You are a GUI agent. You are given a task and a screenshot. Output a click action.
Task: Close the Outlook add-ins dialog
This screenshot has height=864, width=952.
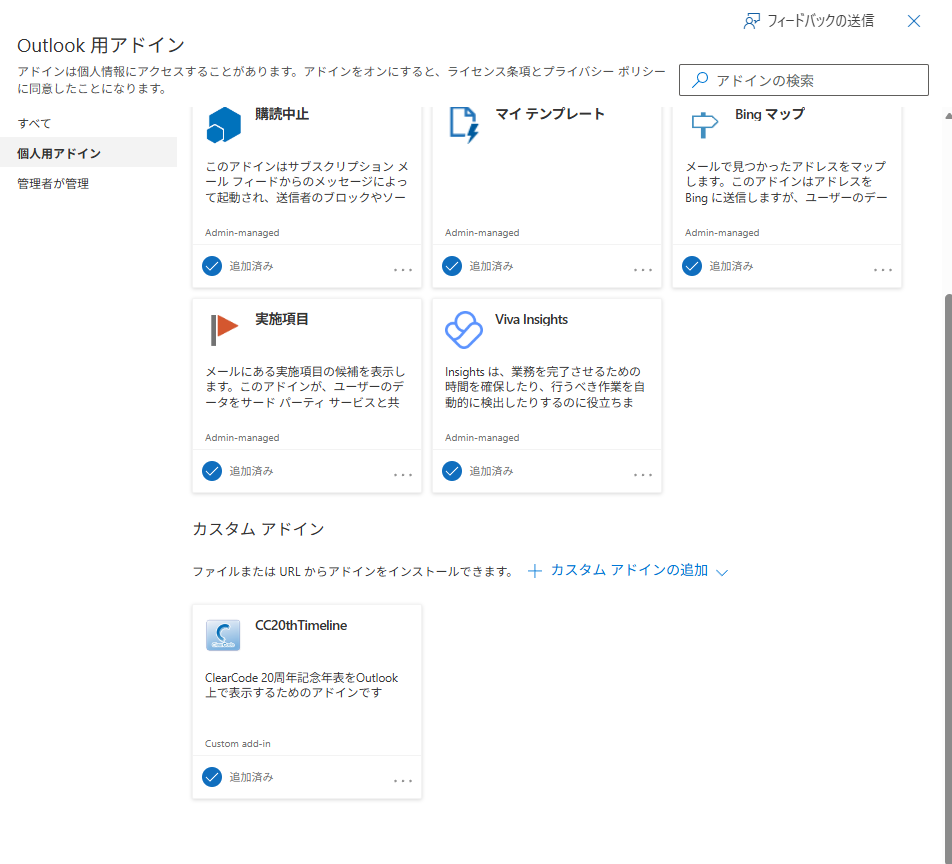tap(914, 21)
